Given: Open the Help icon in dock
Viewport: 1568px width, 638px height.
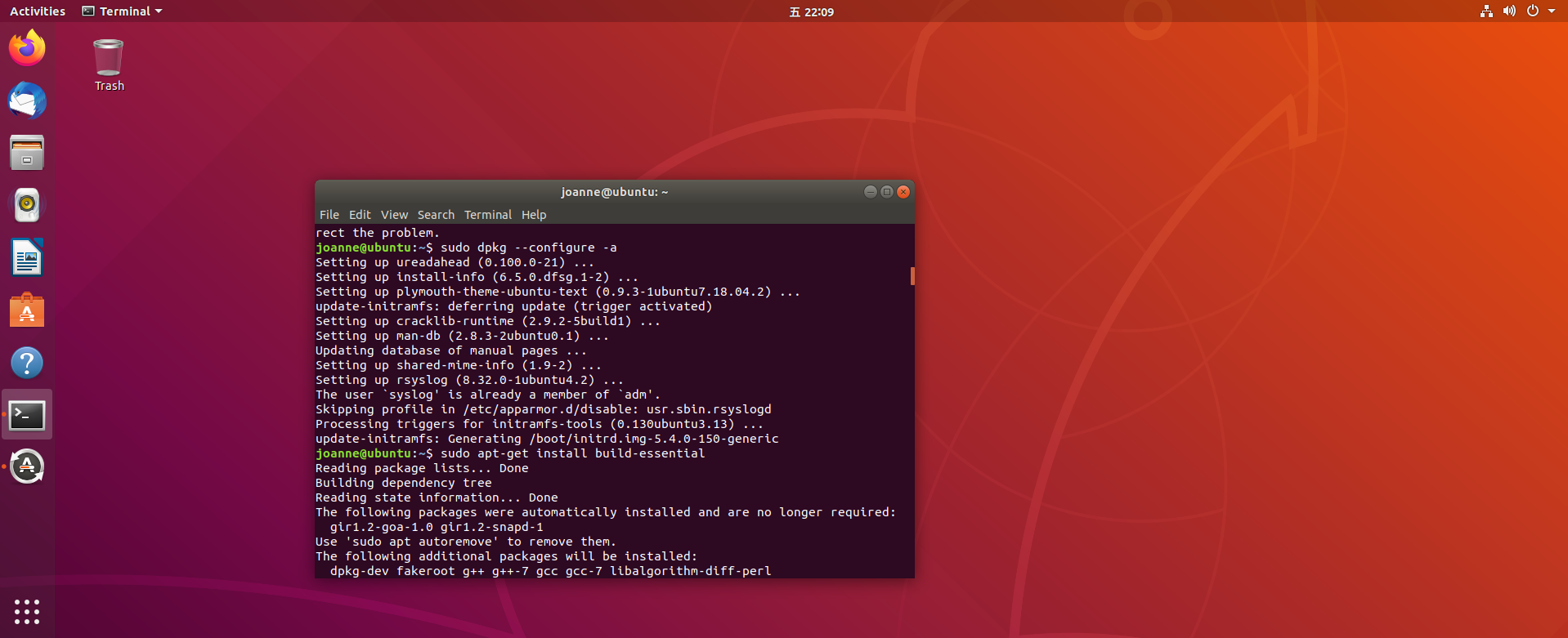Looking at the screenshot, I should click(27, 363).
